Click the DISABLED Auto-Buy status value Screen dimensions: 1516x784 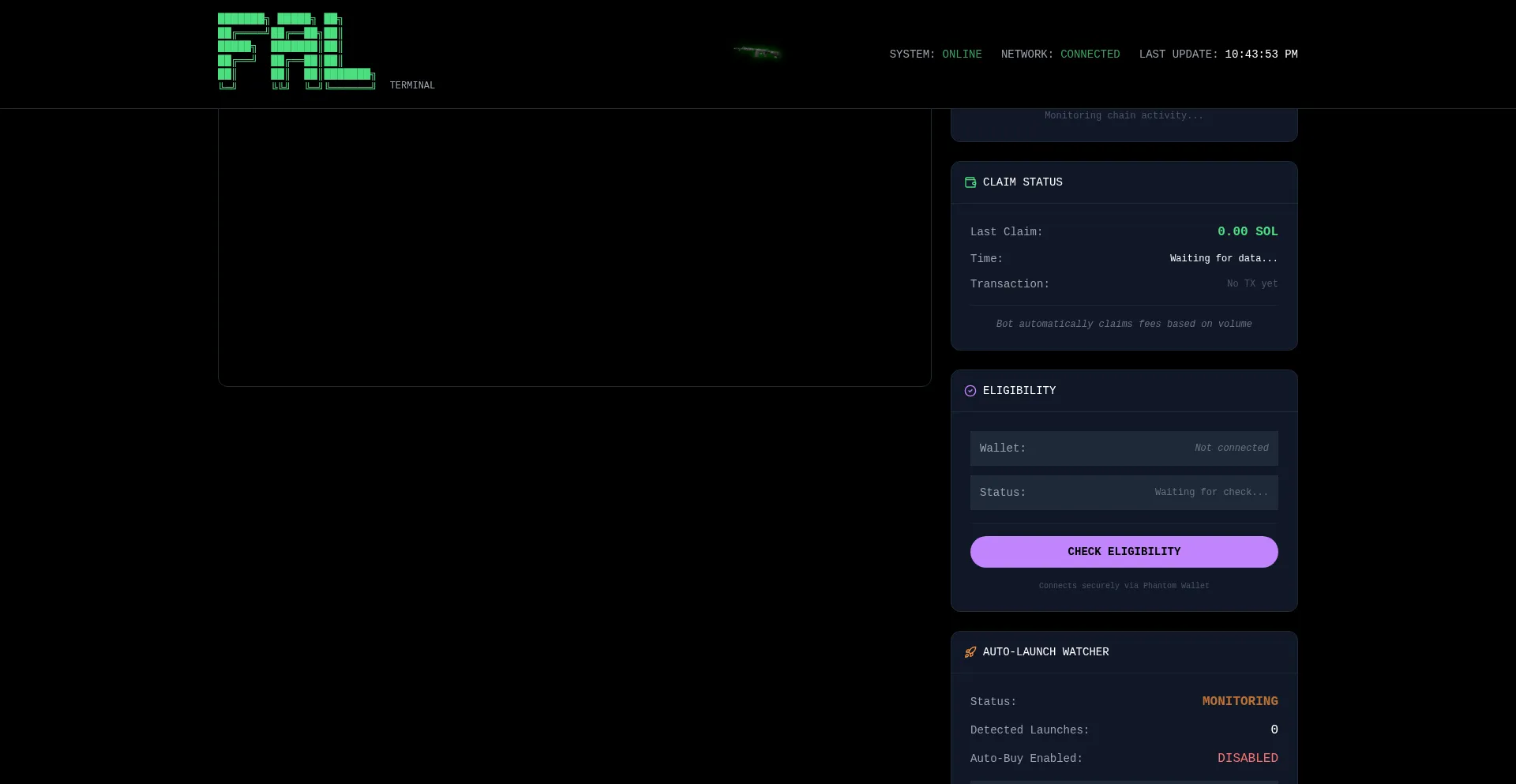pyautogui.click(x=1247, y=758)
